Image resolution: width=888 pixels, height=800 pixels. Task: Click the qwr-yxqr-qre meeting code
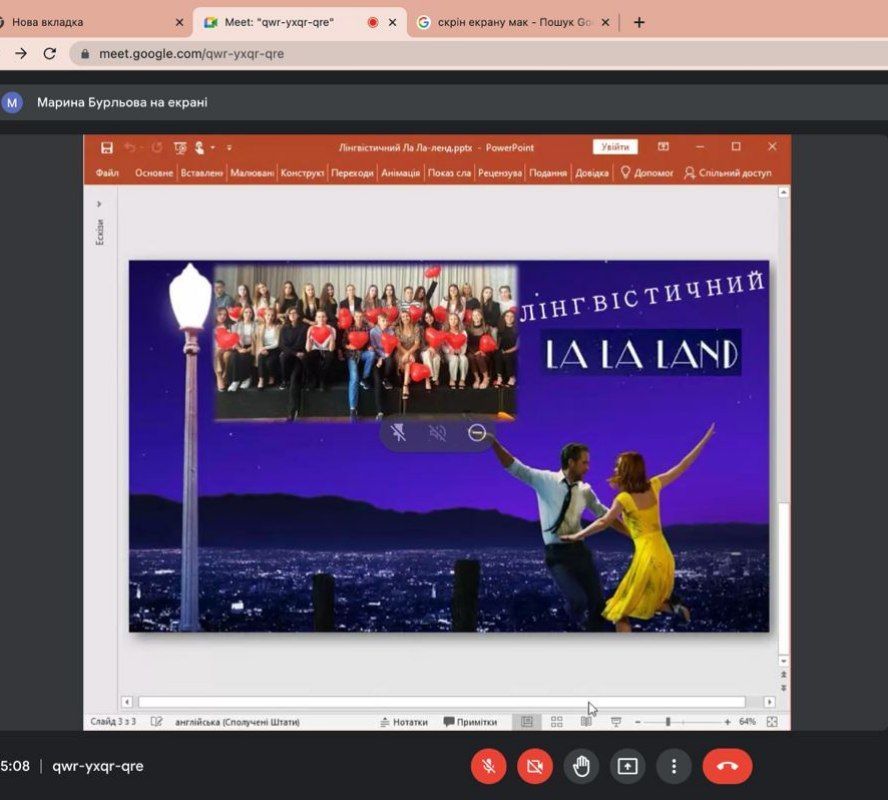pos(98,766)
